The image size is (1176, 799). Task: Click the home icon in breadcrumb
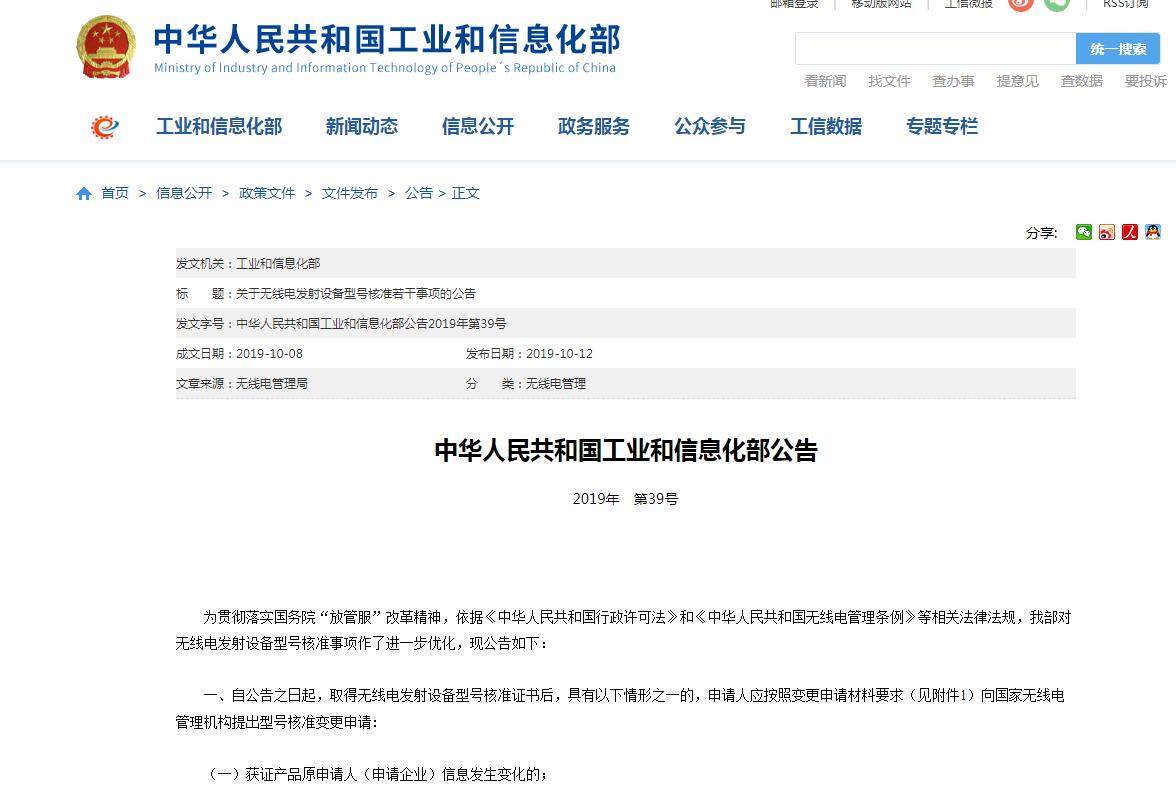tap(84, 194)
